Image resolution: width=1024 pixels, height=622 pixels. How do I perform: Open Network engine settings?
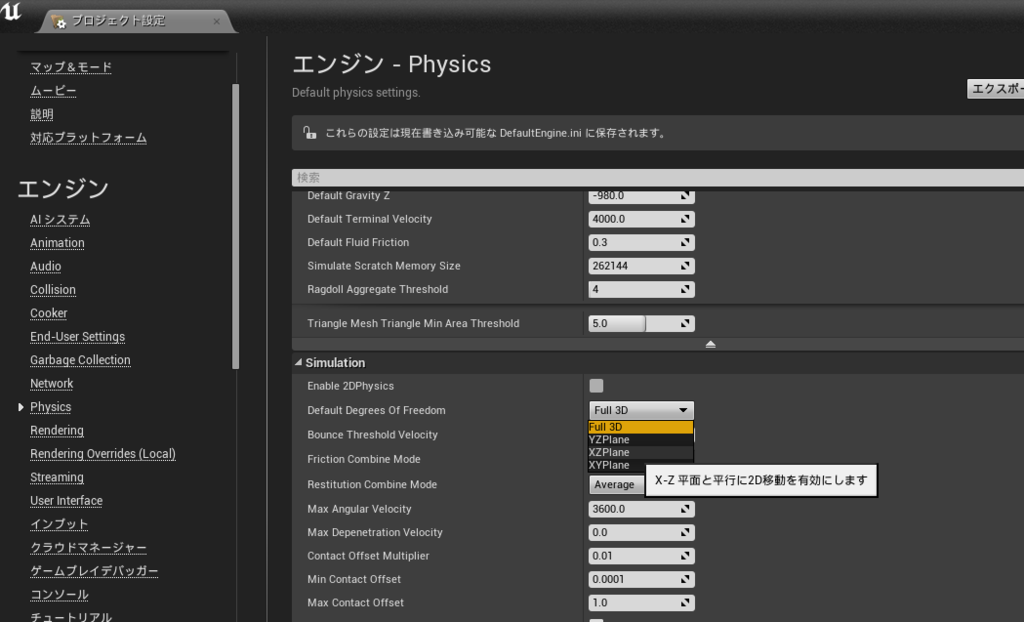tap(52, 384)
